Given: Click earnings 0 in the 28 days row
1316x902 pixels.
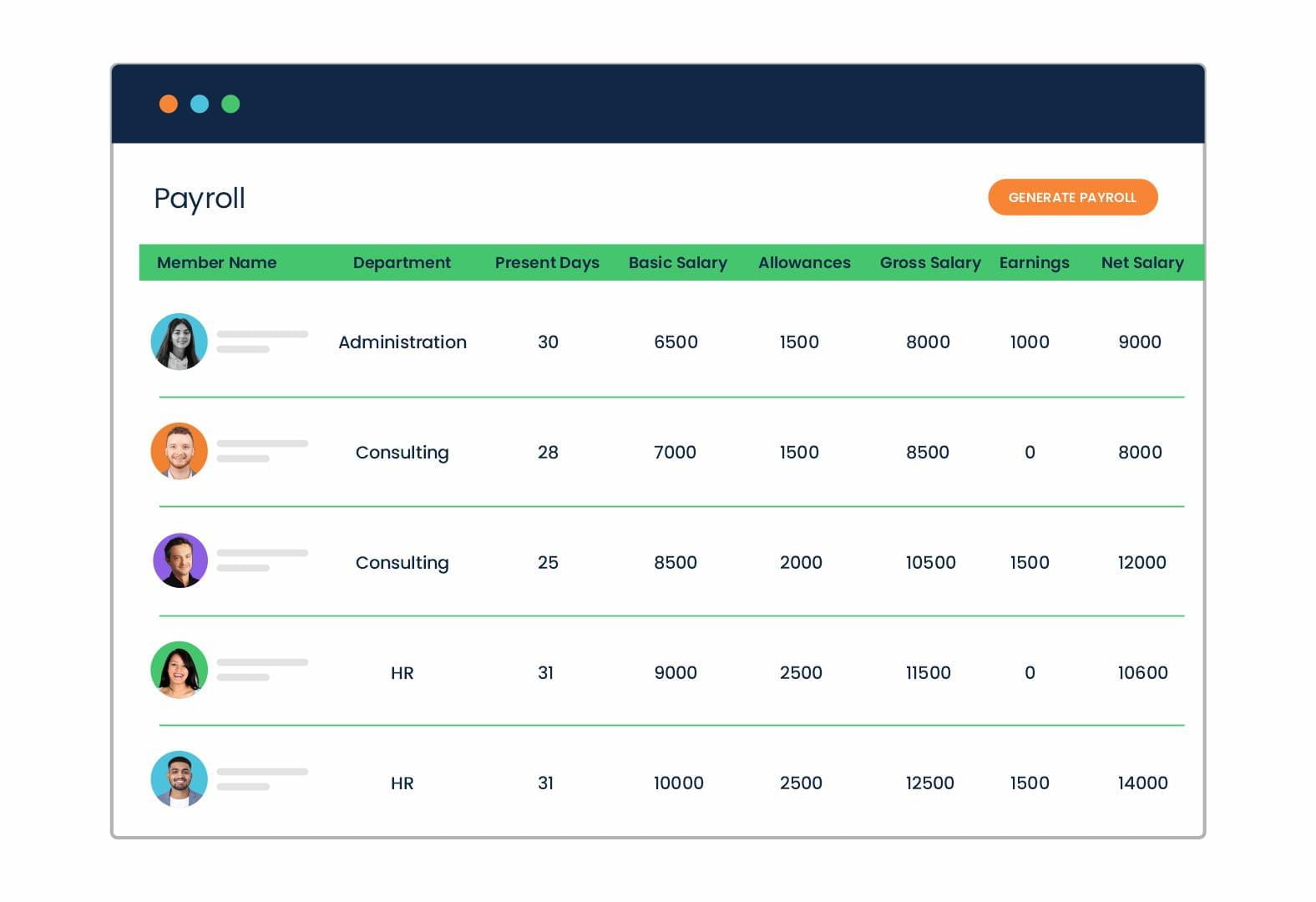Looking at the screenshot, I should tap(1030, 452).
